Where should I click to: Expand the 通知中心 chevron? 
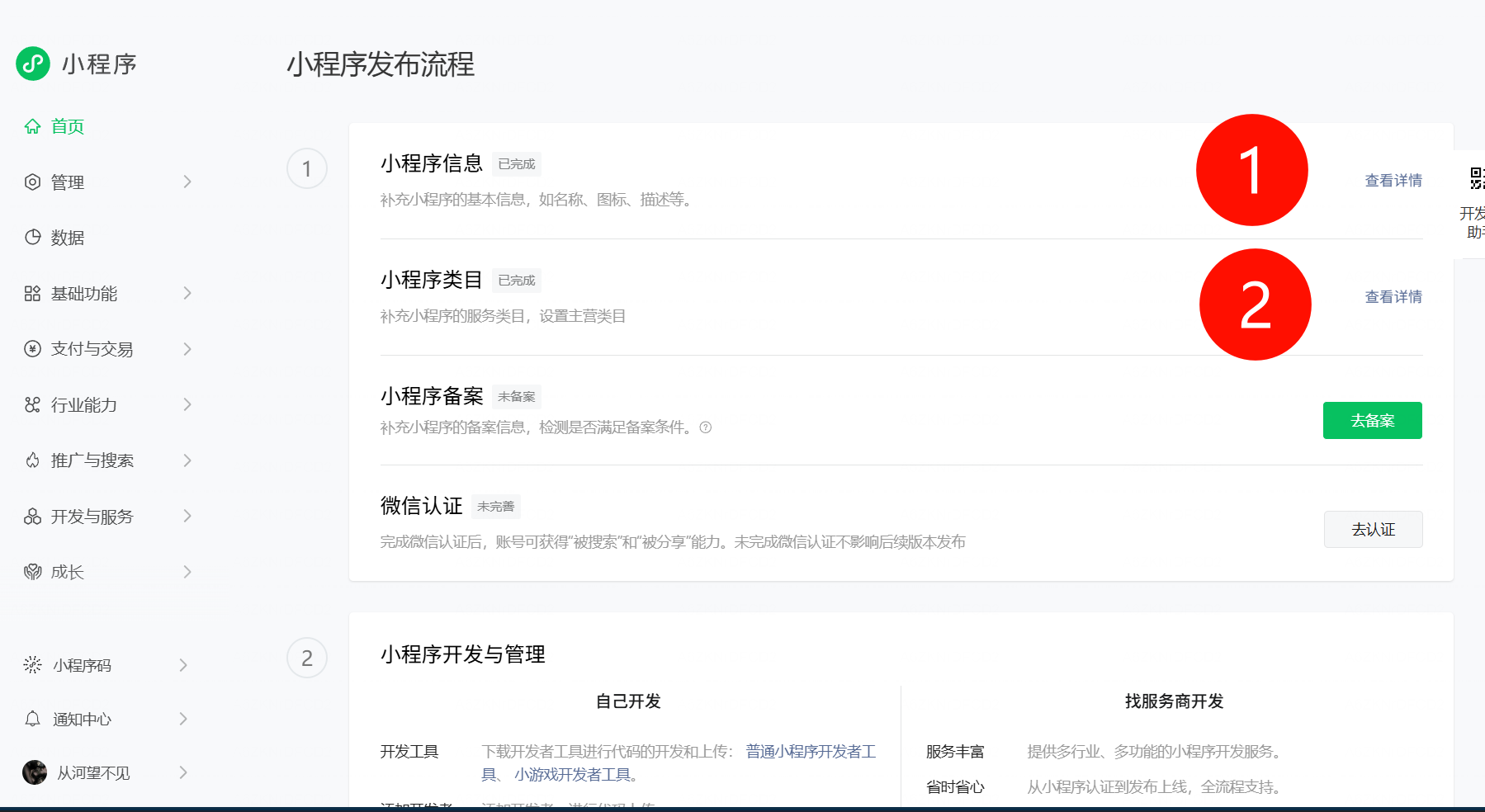(184, 719)
